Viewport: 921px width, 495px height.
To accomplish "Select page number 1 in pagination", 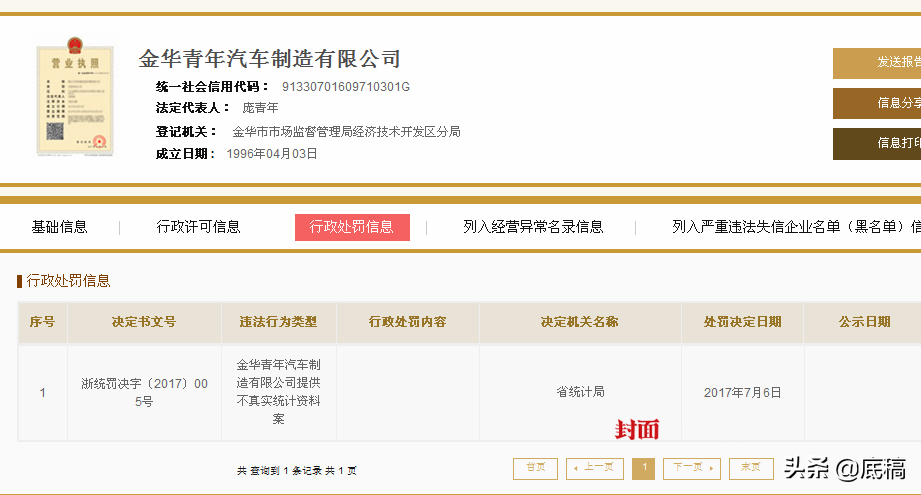I will [x=643, y=469].
